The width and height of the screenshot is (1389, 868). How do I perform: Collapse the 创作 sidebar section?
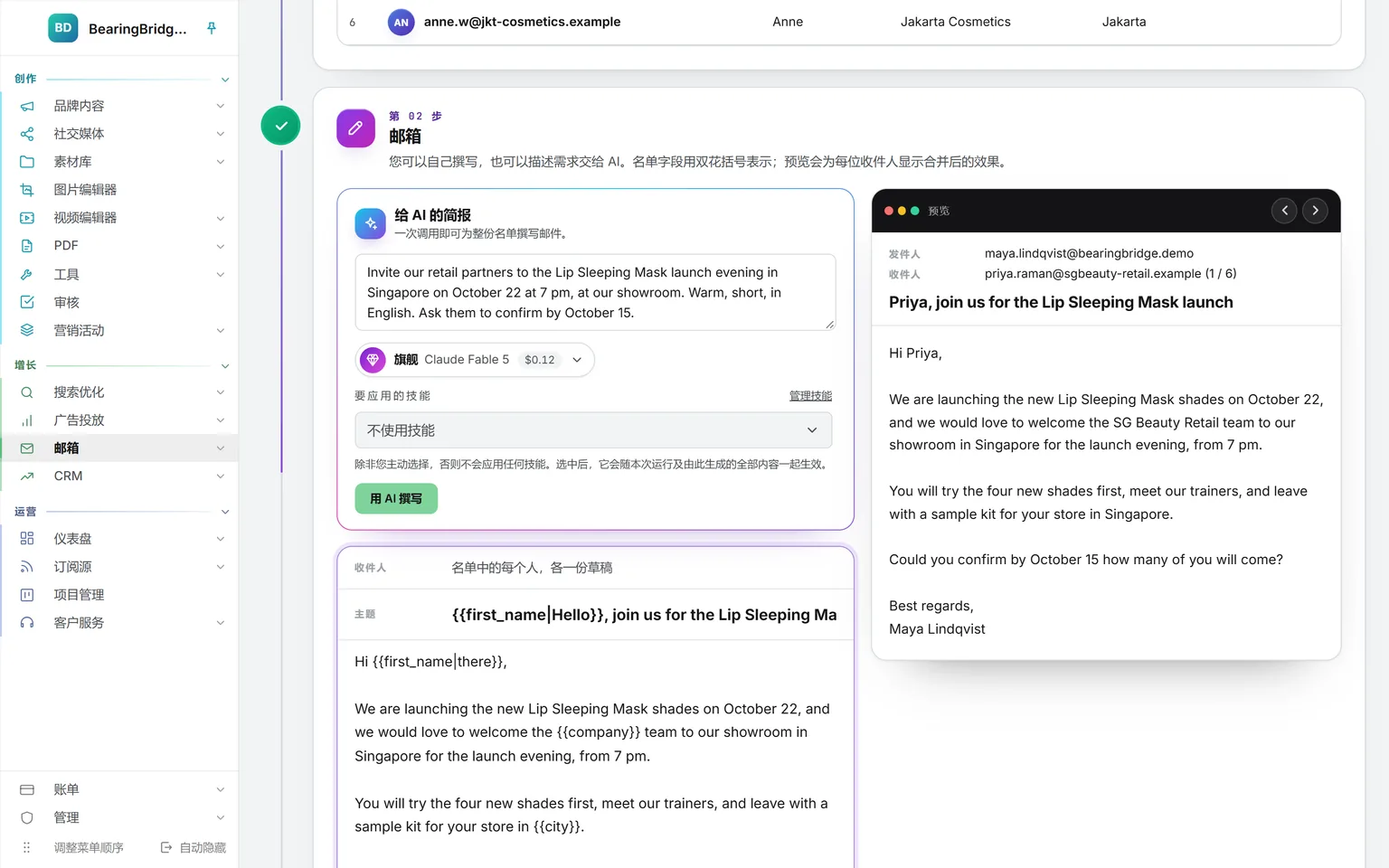pos(225,80)
